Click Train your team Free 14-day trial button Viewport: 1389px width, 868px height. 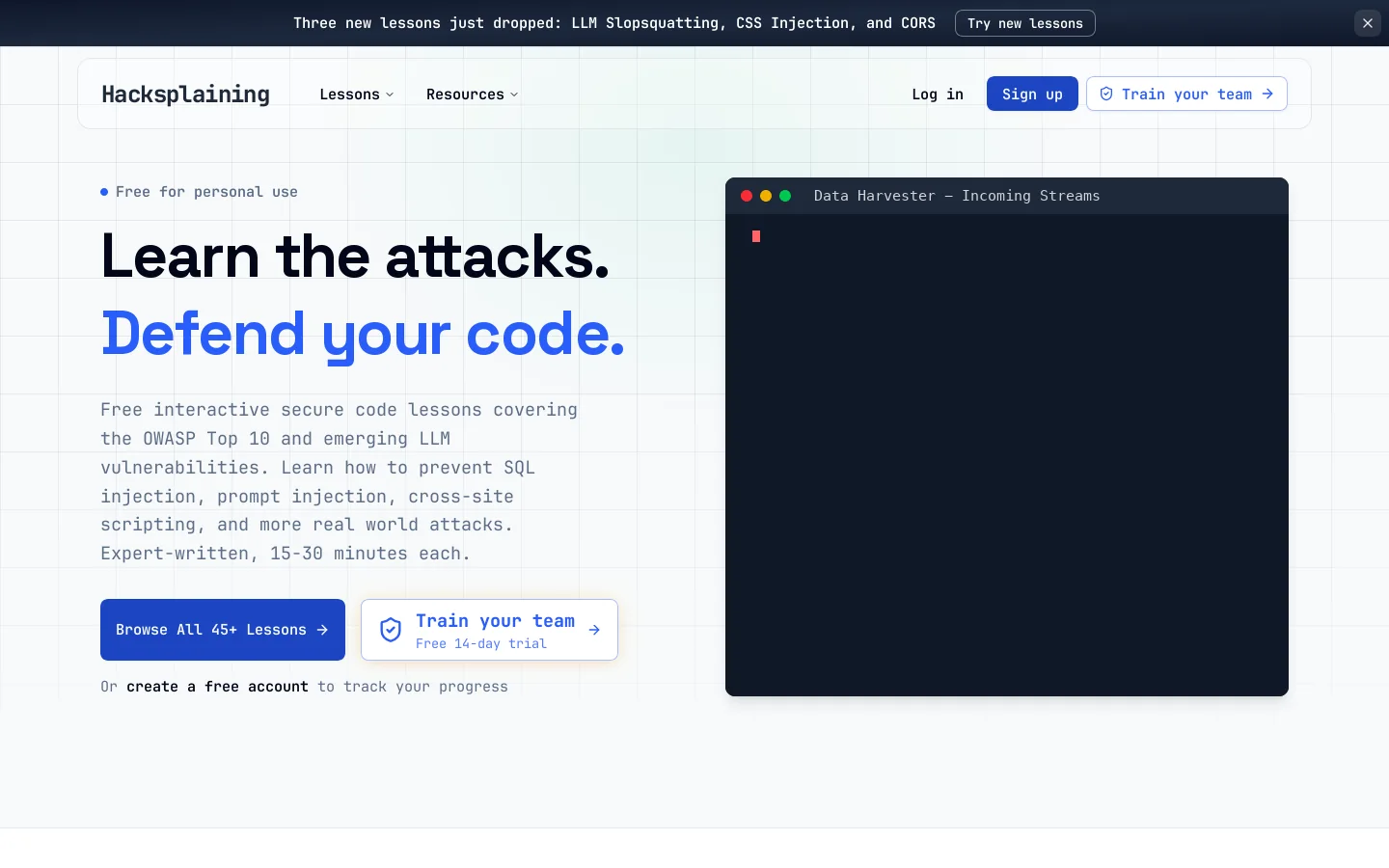tap(489, 630)
